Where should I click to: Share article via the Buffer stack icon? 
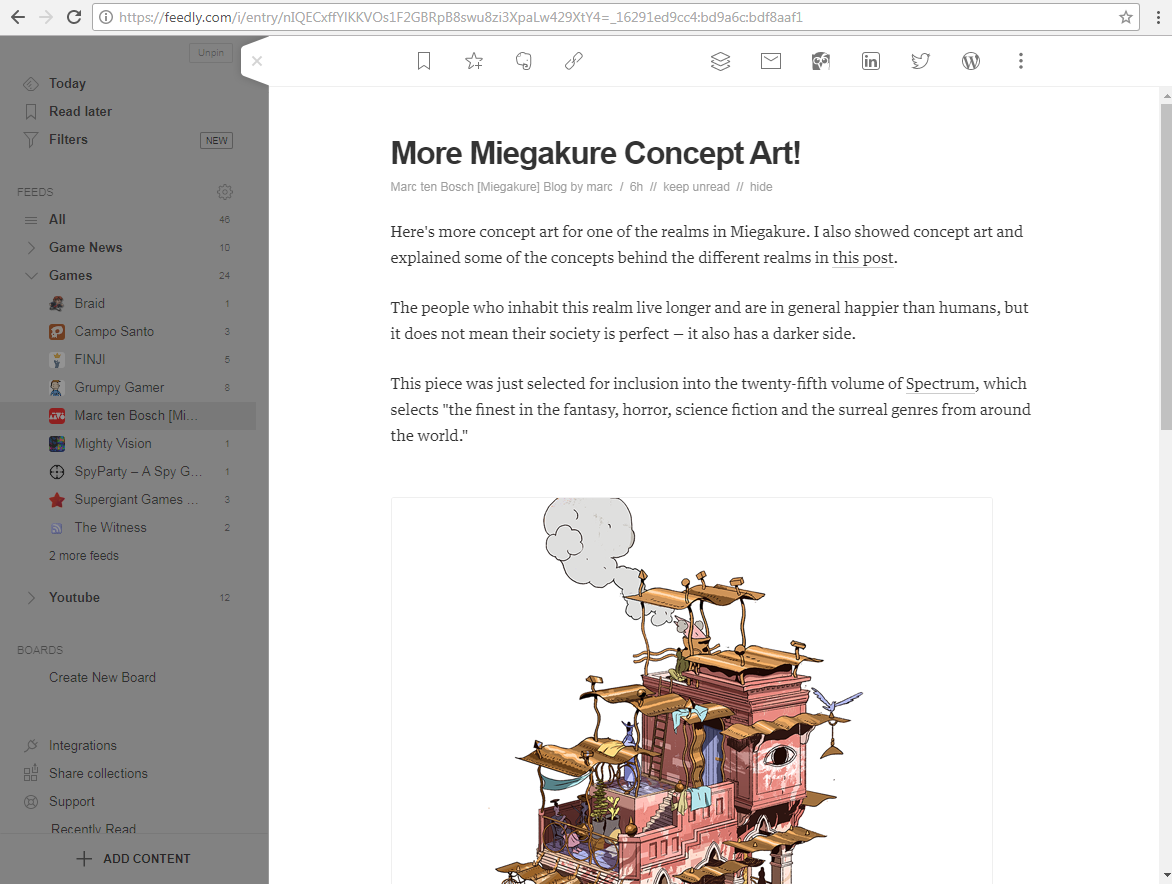click(721, 61)
